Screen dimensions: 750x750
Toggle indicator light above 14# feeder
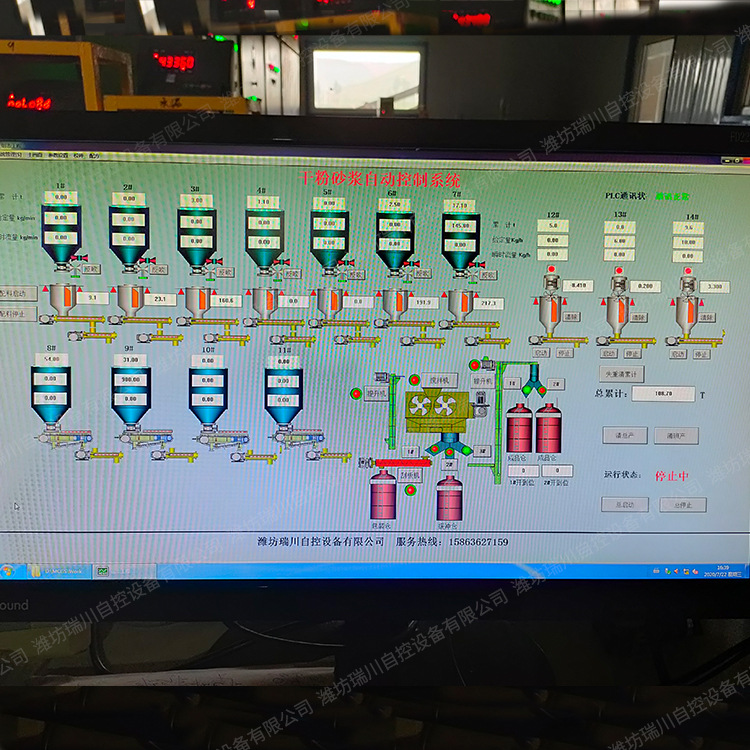(x=688, y=271)
